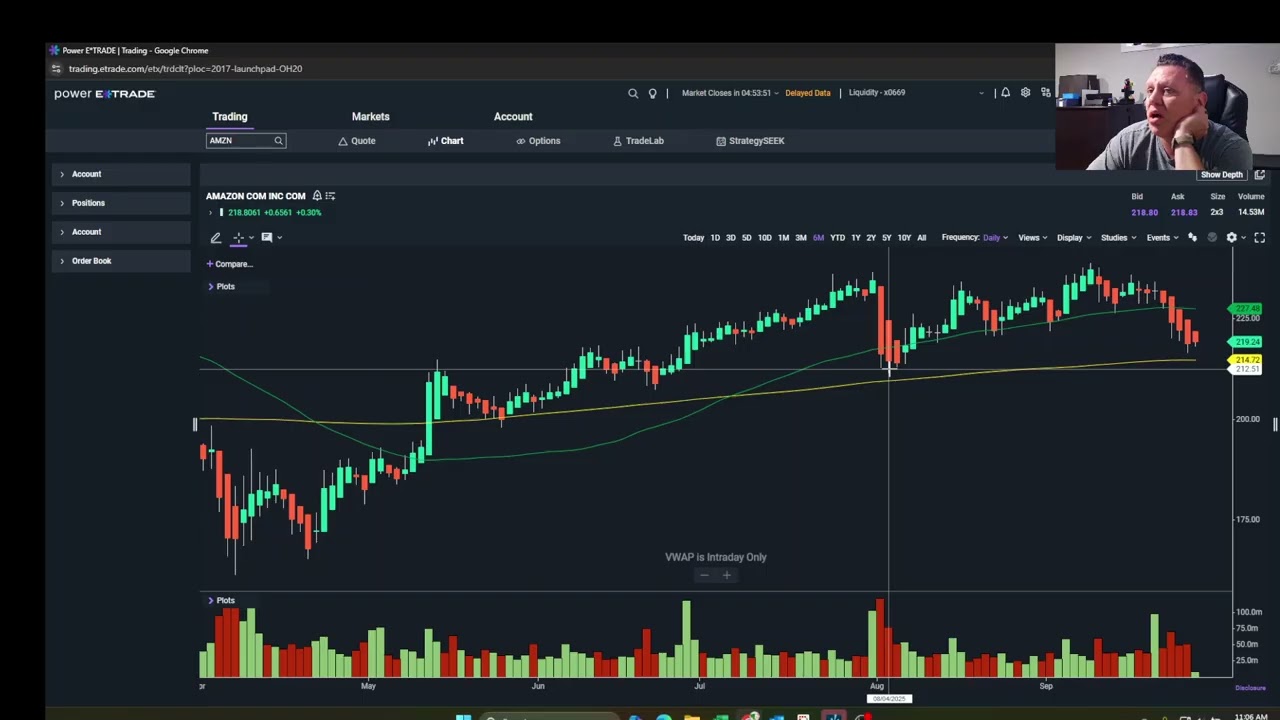Set price alert bell beside AMAZON COM INC
Viewport: 1280px width, 720px height.
click(x=317, y=196)
